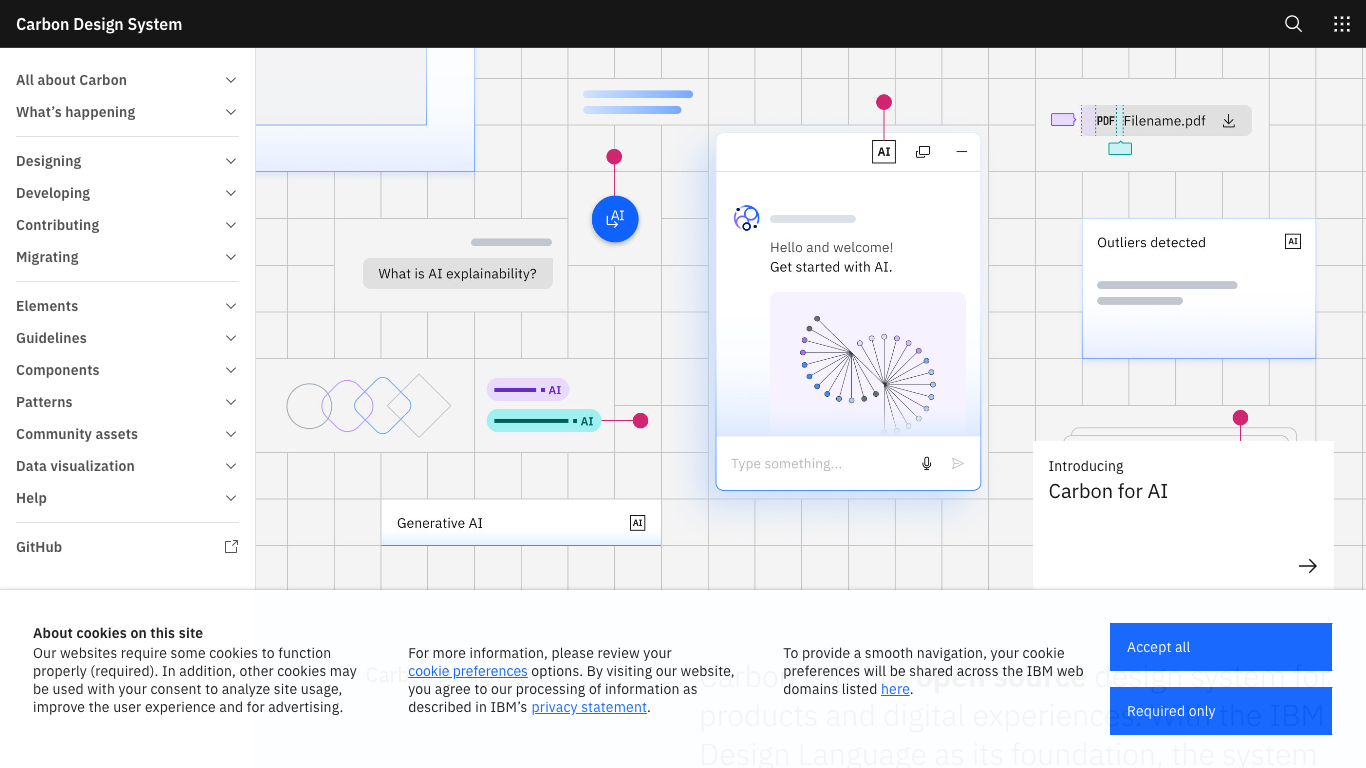Expand What's happening in the sidebar
Viewport: 1366px width, 768px height.
(127, 112)
